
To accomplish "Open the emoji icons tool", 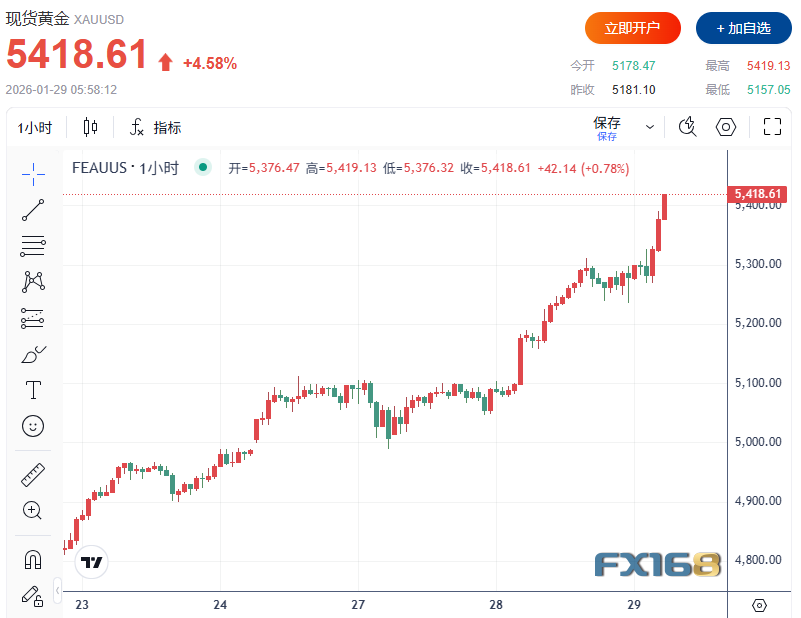I will 33,426.
